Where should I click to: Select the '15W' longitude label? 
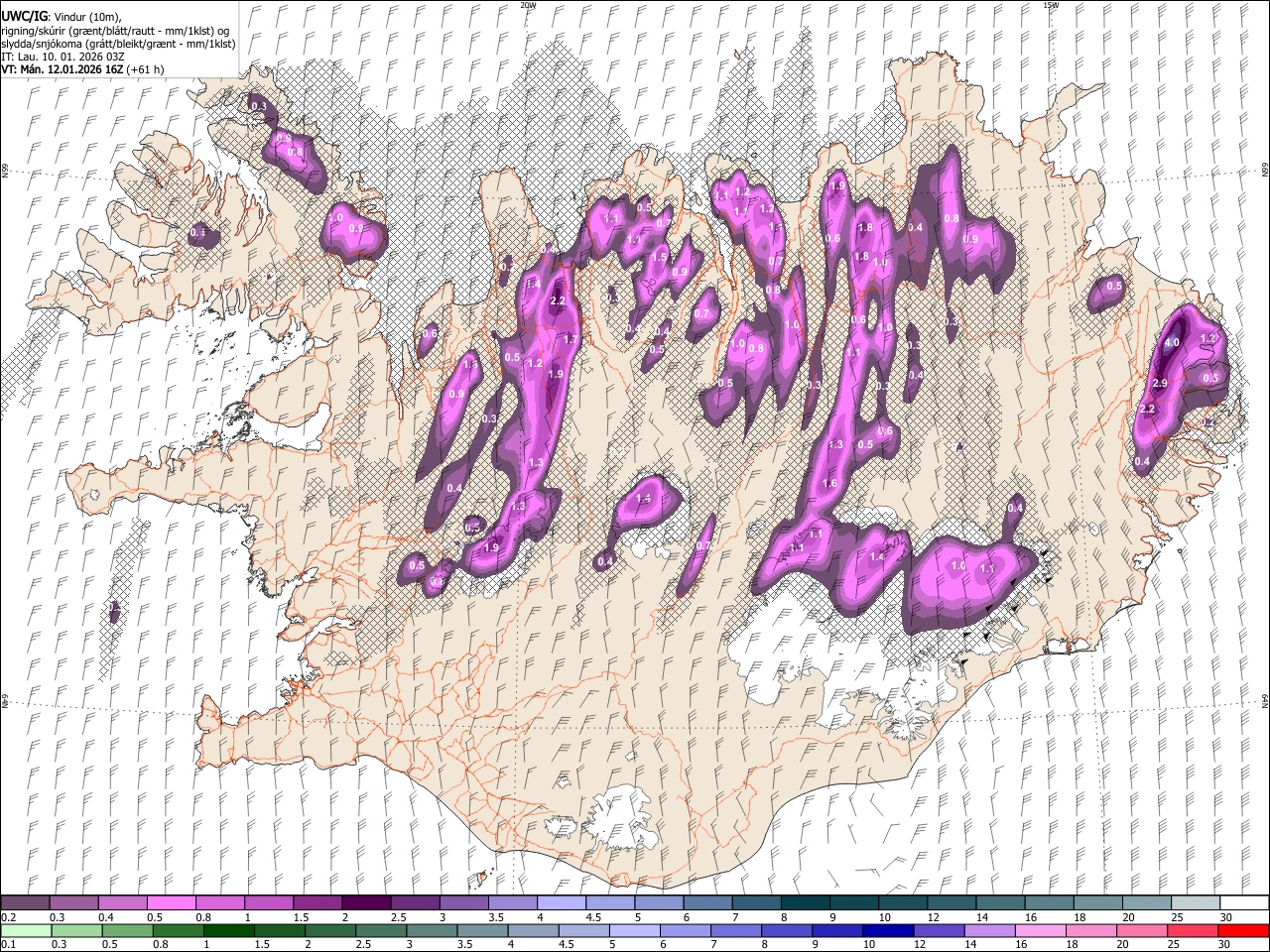coord(1052,5)
